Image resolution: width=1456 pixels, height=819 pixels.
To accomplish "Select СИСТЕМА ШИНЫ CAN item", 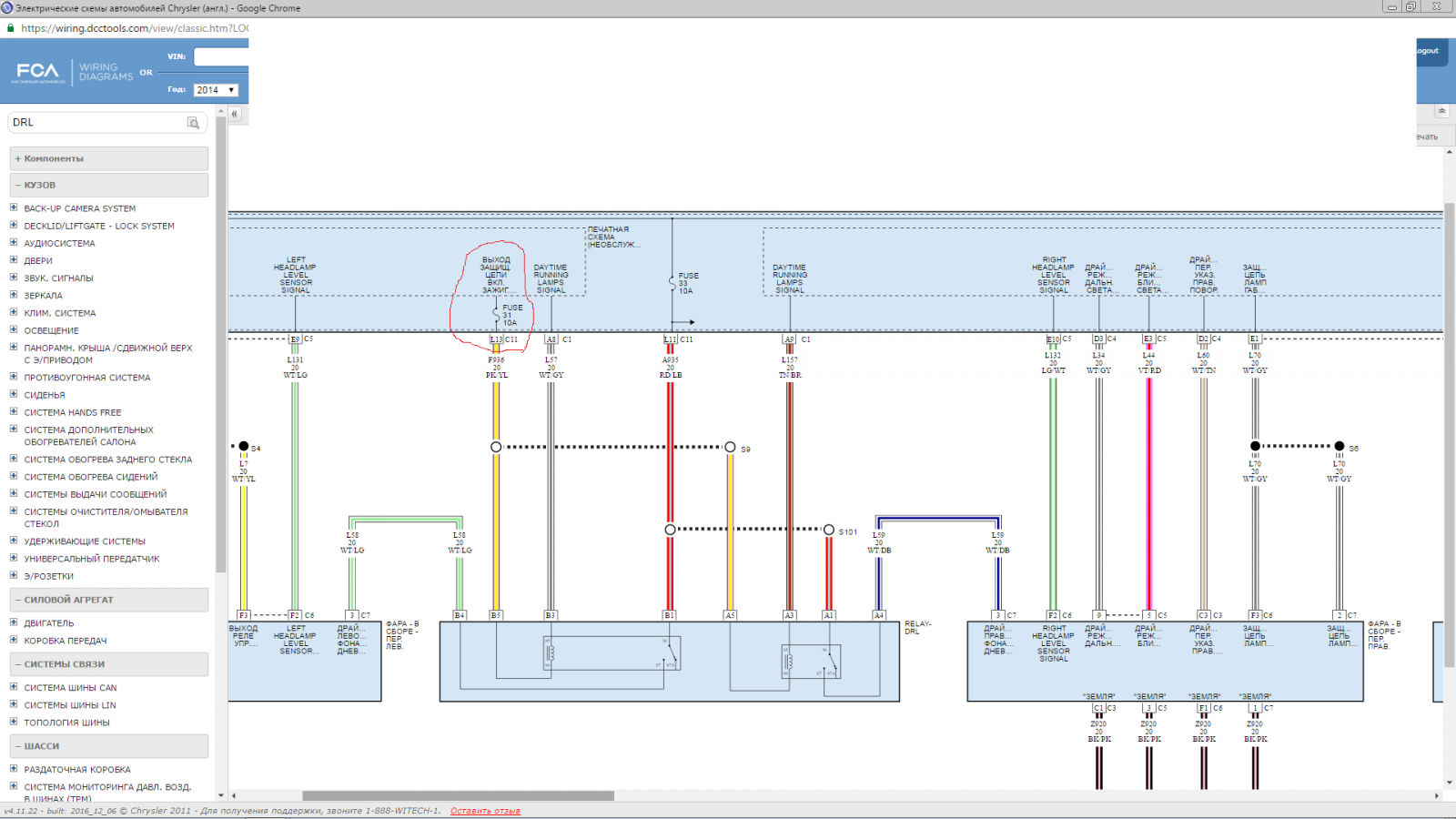I will 70,688.
